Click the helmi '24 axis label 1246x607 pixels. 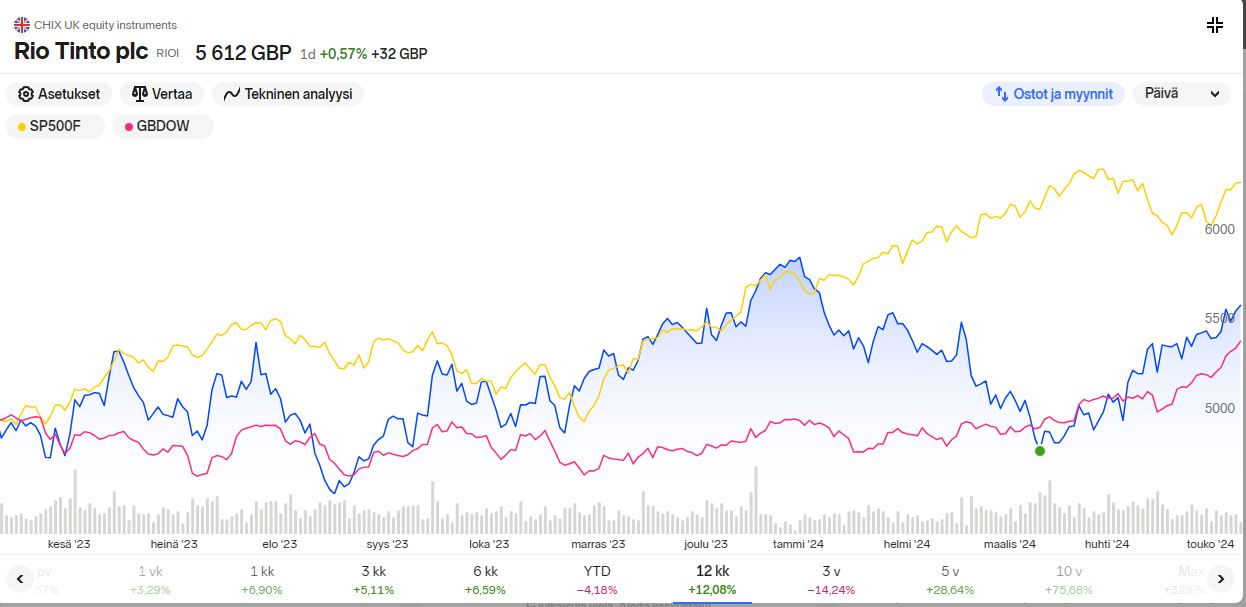pyautogui.click(x=907, y=544)
